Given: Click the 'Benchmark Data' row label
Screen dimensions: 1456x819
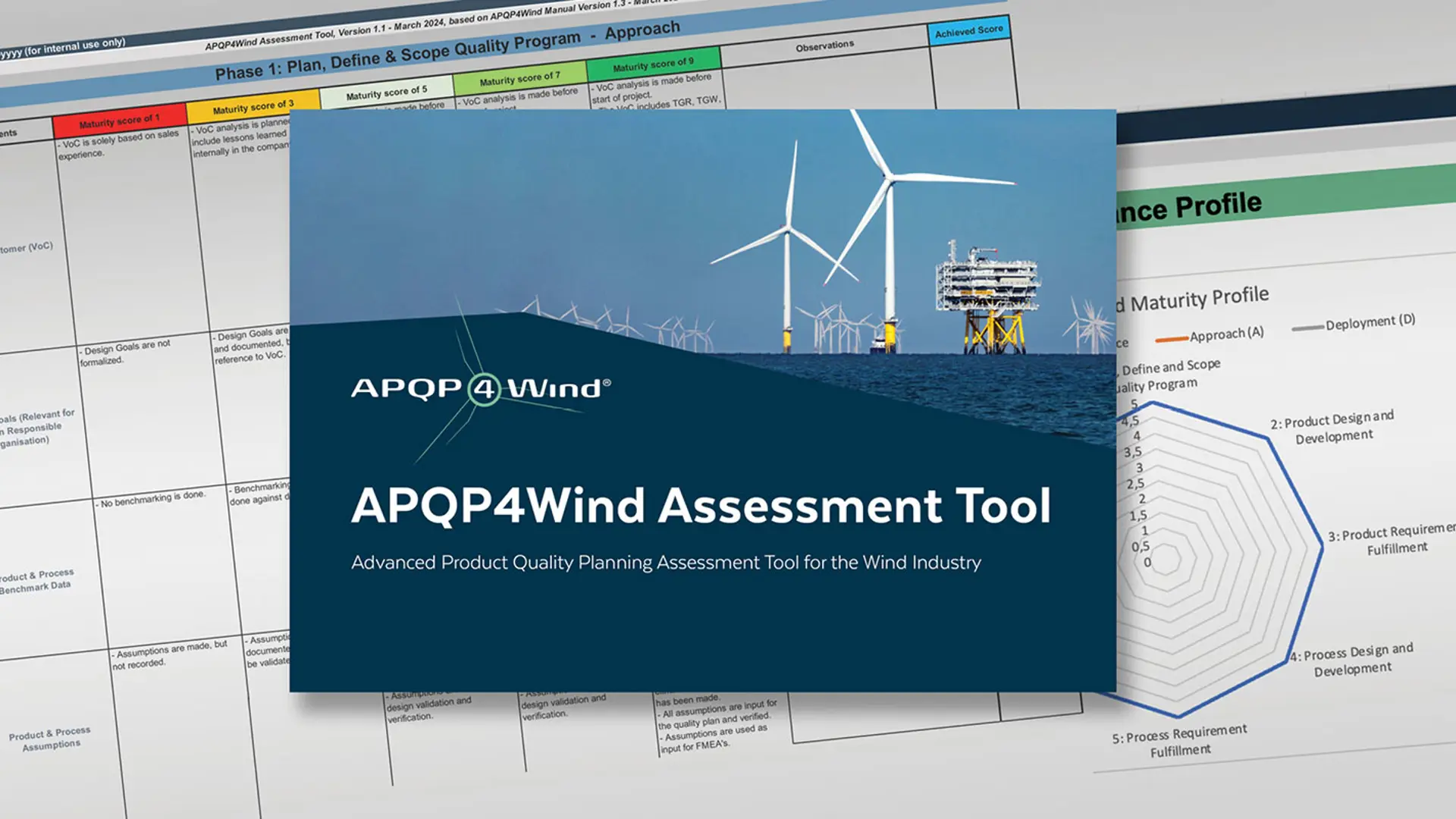Looking at the screenshot, I should (x=35, y=588).
